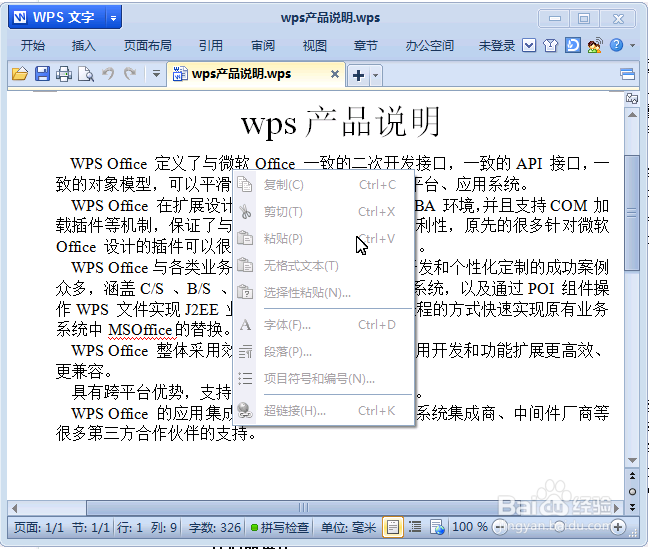Click the shirt skin-change icon
The width and height of the screenshot is (649, 549).
point(550,45)
